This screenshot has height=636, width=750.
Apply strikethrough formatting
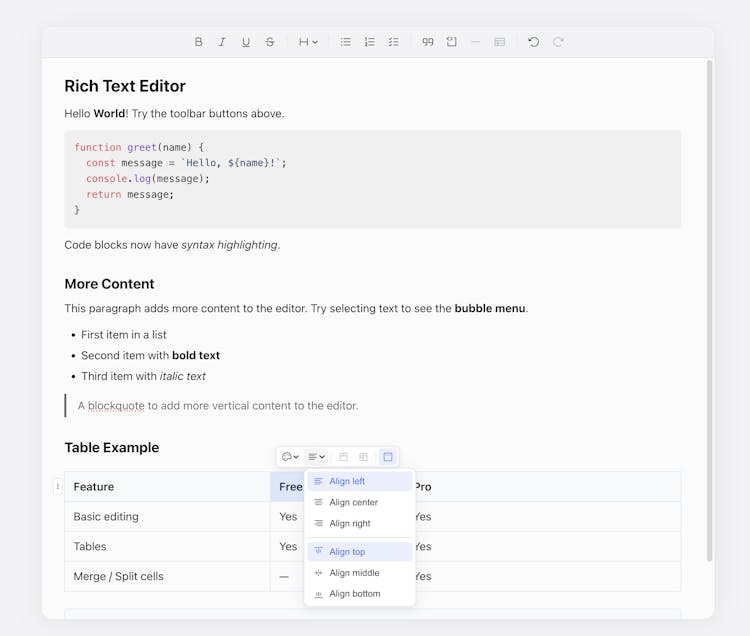pyautogui.click(x=270, y=42)
